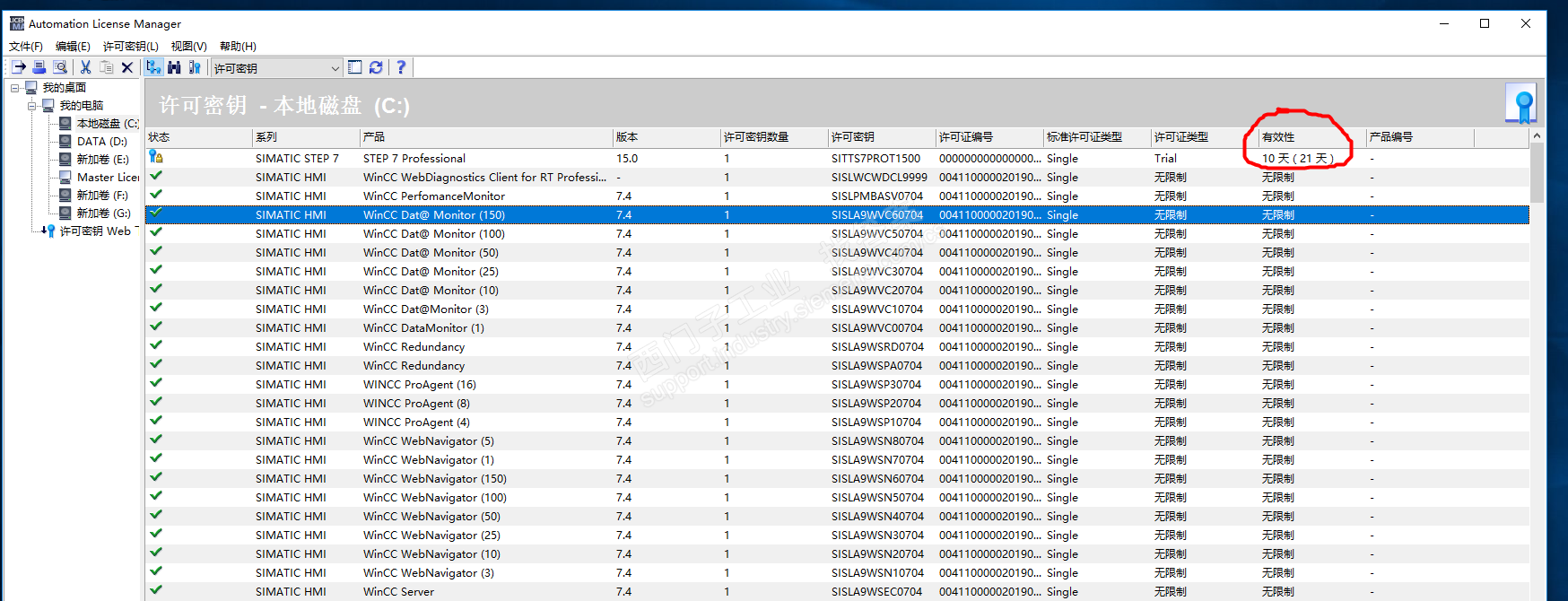1568x601 pixels.
Task: Click the Trial license type cell
Action: [1165, 158]
